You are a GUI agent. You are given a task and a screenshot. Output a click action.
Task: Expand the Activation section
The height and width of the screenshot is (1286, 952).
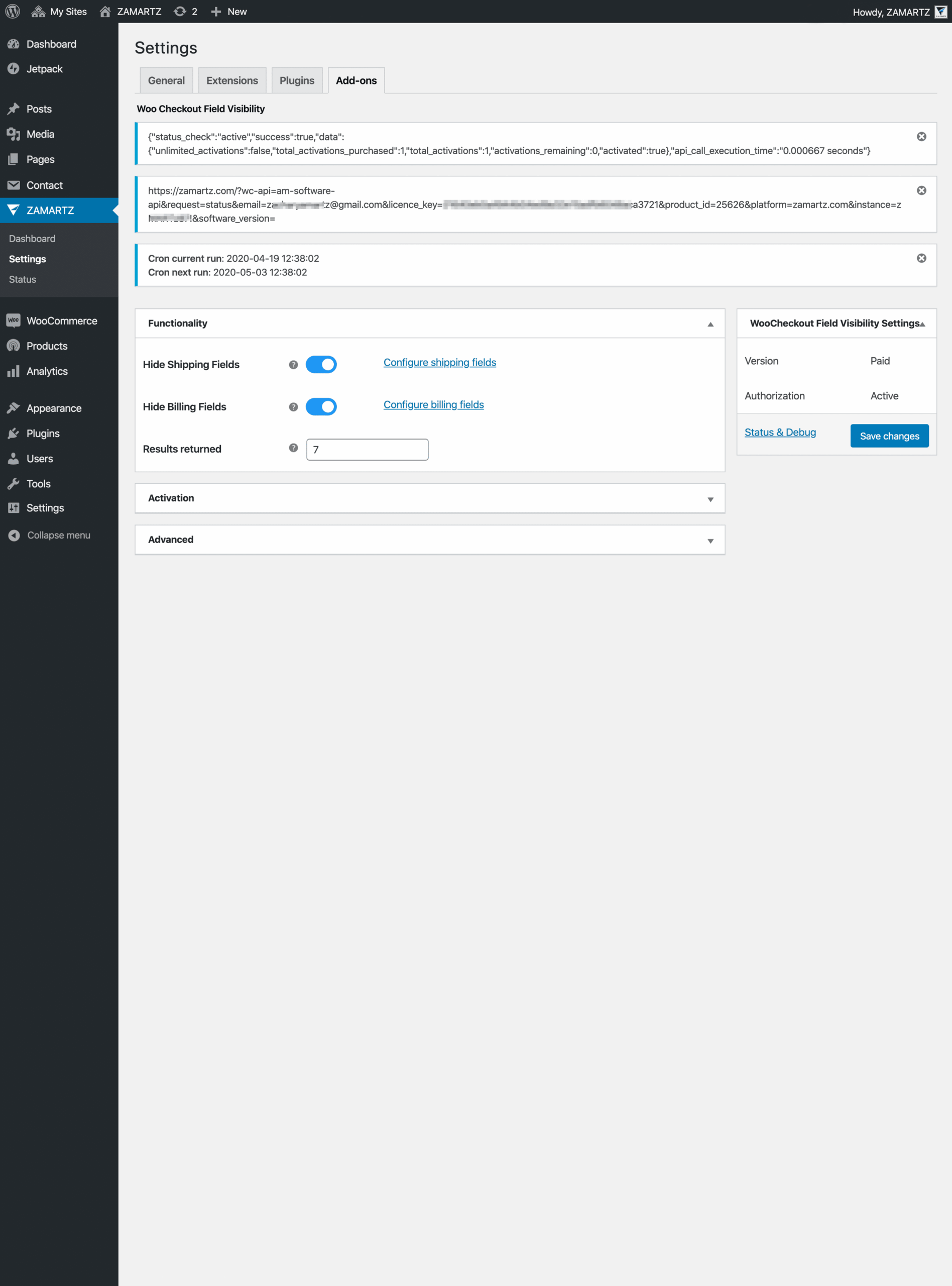(x=709, y=498)
